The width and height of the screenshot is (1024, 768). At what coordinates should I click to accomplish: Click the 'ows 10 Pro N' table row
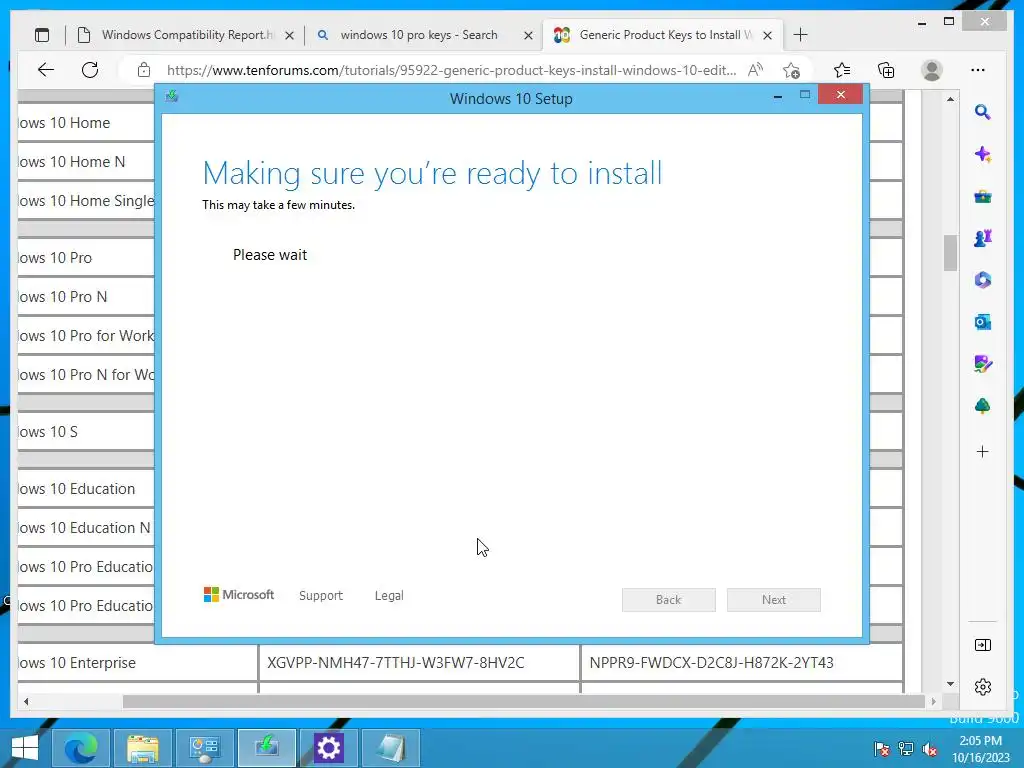click(x=86, y=297)
